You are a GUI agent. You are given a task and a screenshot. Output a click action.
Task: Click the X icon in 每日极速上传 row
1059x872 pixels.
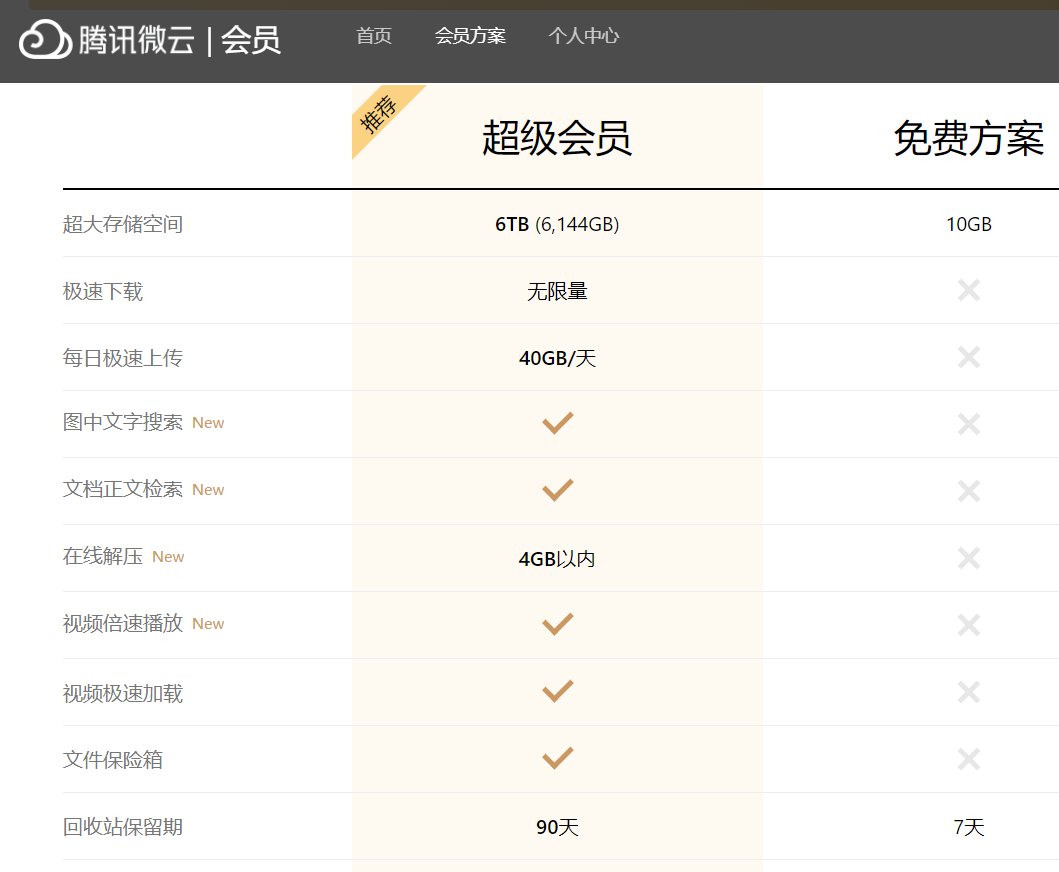968,357
